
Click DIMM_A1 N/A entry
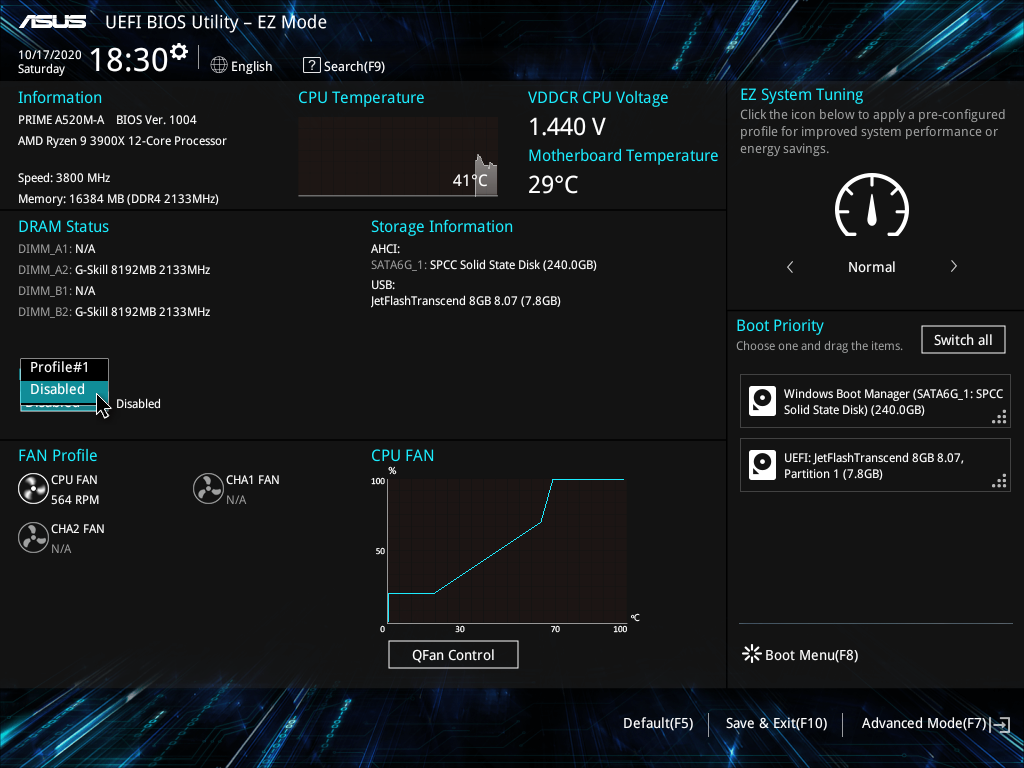(x=57, y=249)
